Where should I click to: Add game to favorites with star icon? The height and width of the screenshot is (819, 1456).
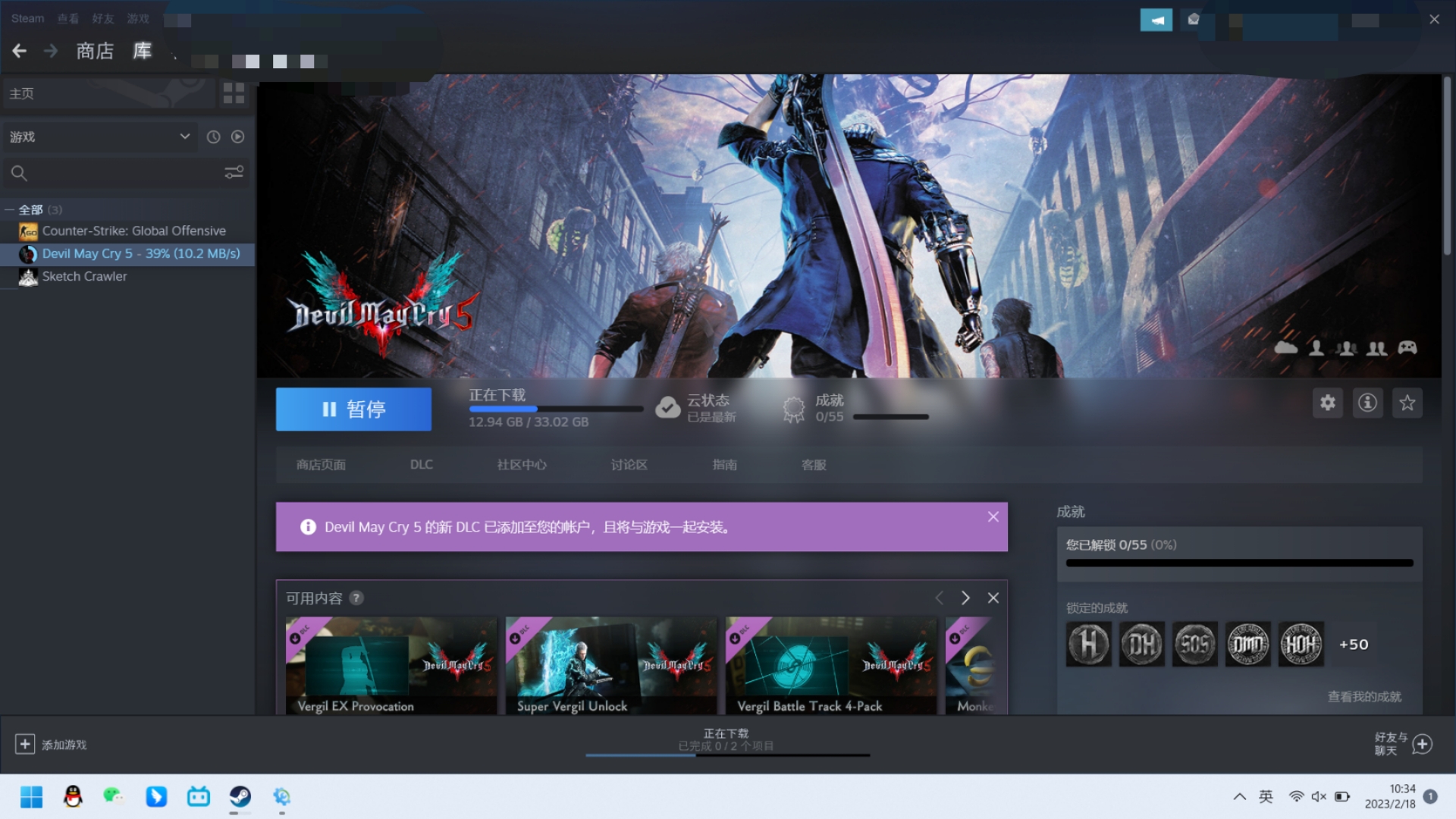click(x=1407, y=403)
